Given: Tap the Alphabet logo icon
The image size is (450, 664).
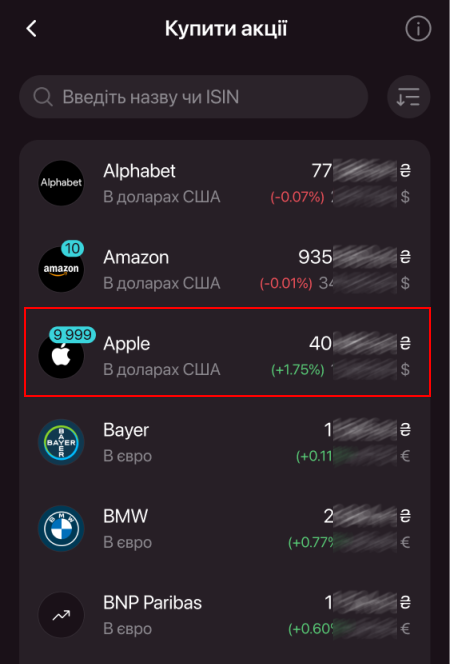Looking at the screenshot, I should (x=61, y=183).
